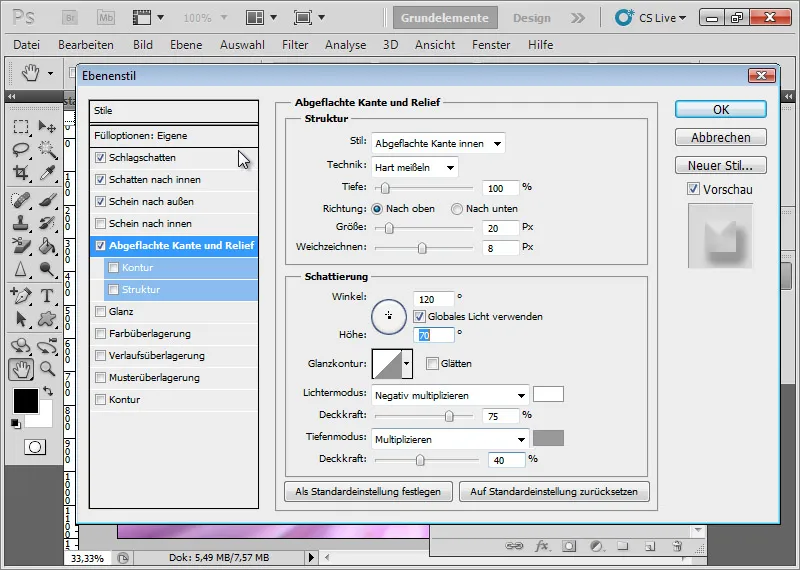The height and width of the screenshot is (570, 800).
Task: Select the Hand tool in toolbox
Action: (21, 369)
